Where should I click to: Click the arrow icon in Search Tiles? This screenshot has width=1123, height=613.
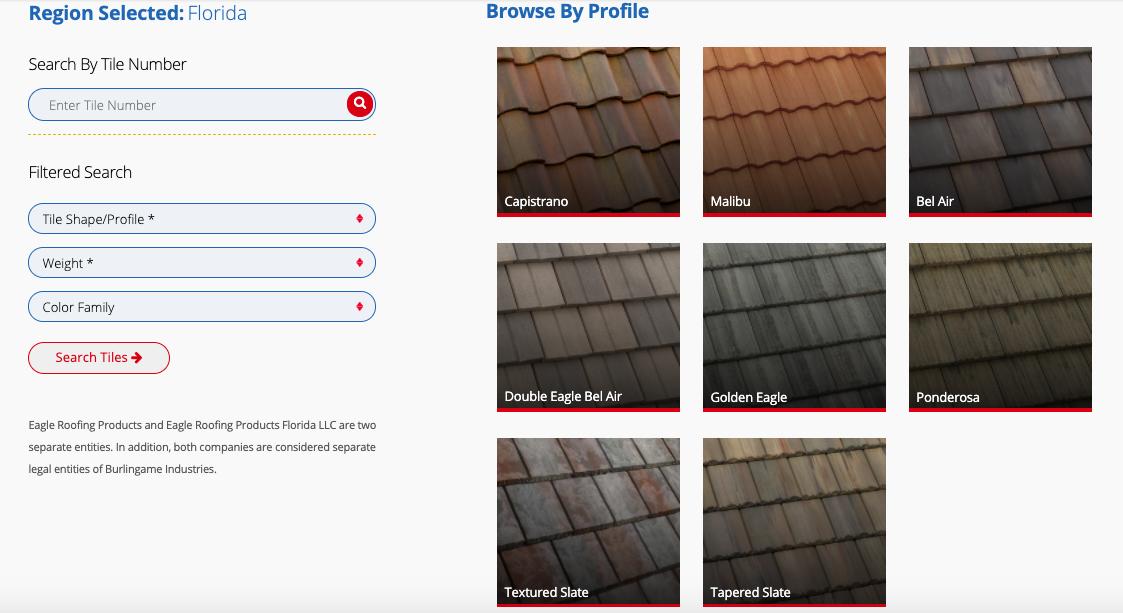coord(137,358)
